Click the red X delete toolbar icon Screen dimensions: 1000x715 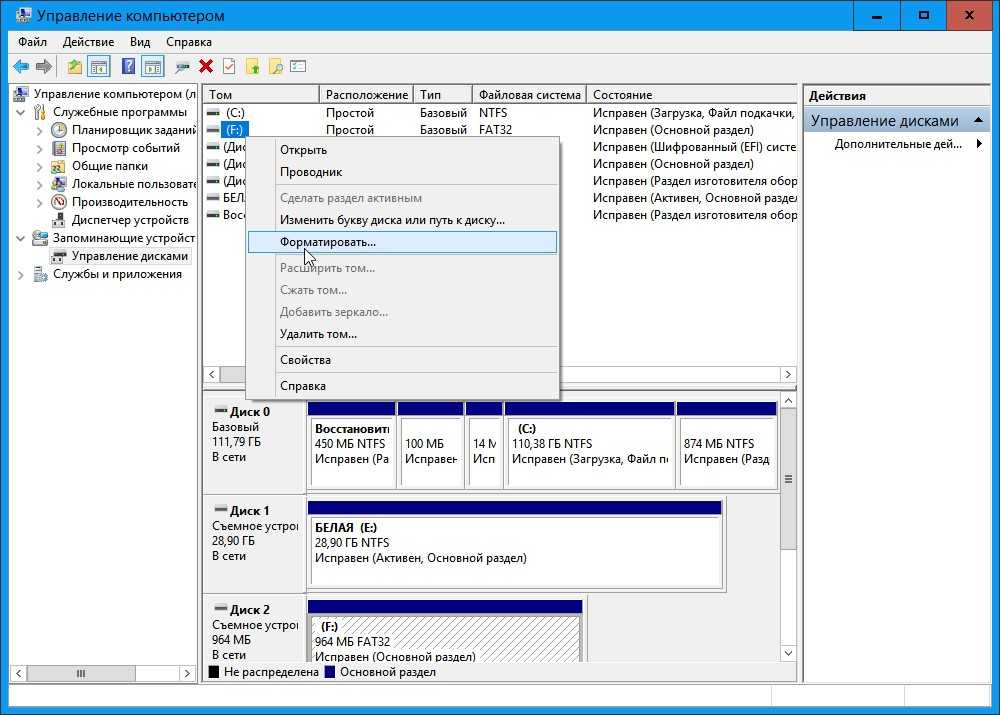206,67
